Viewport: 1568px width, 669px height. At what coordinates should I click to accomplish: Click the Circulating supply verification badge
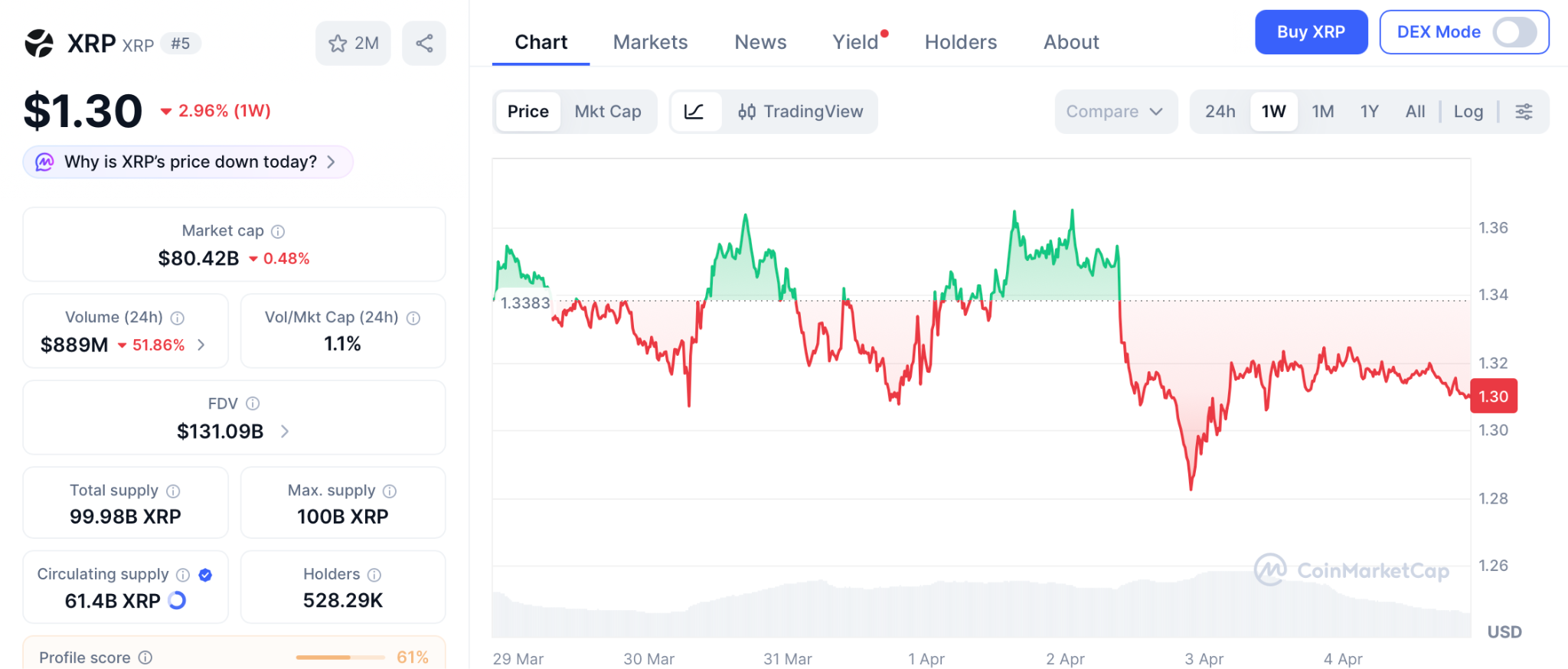click(204, 575)
